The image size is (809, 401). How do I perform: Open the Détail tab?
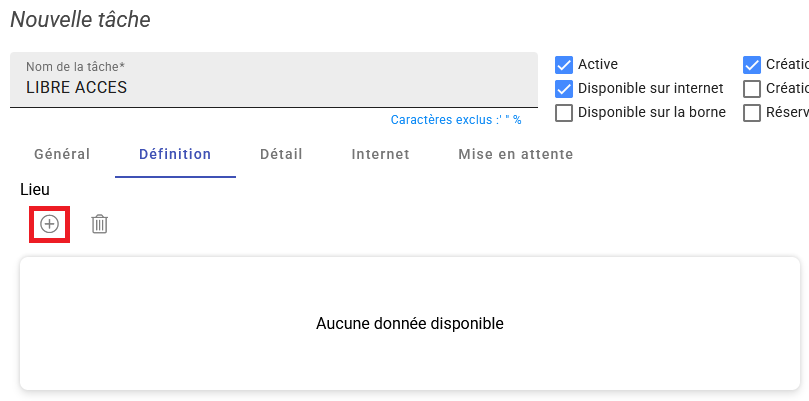point(281,154)
